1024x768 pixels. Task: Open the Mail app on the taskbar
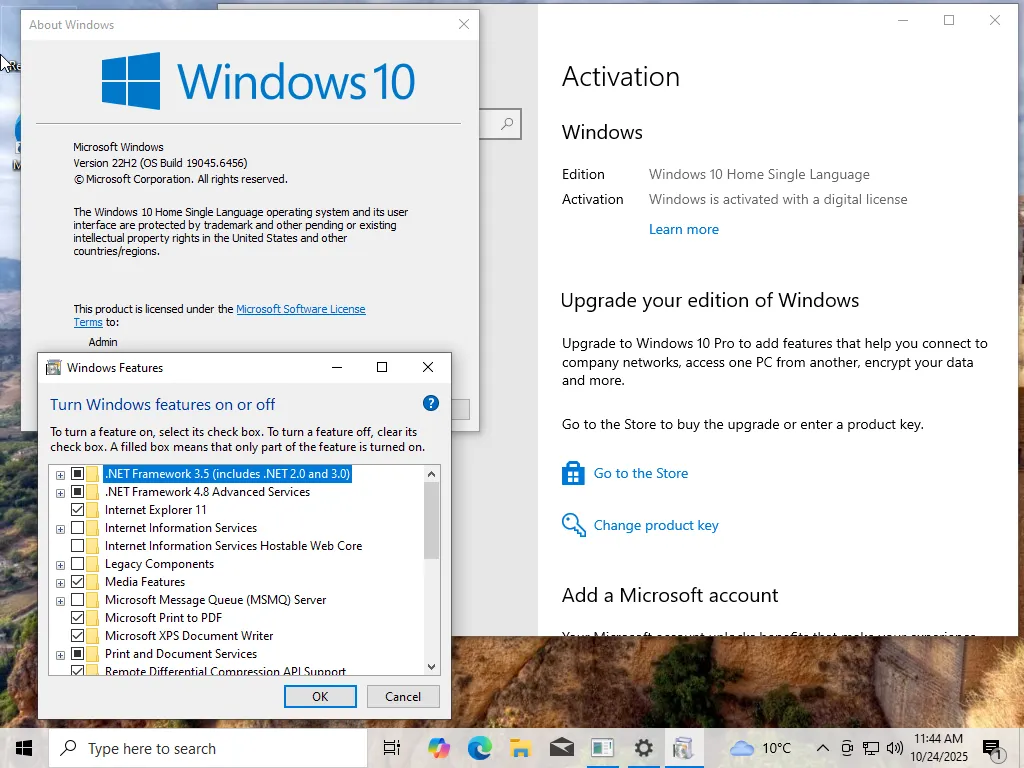coord(562,748)
